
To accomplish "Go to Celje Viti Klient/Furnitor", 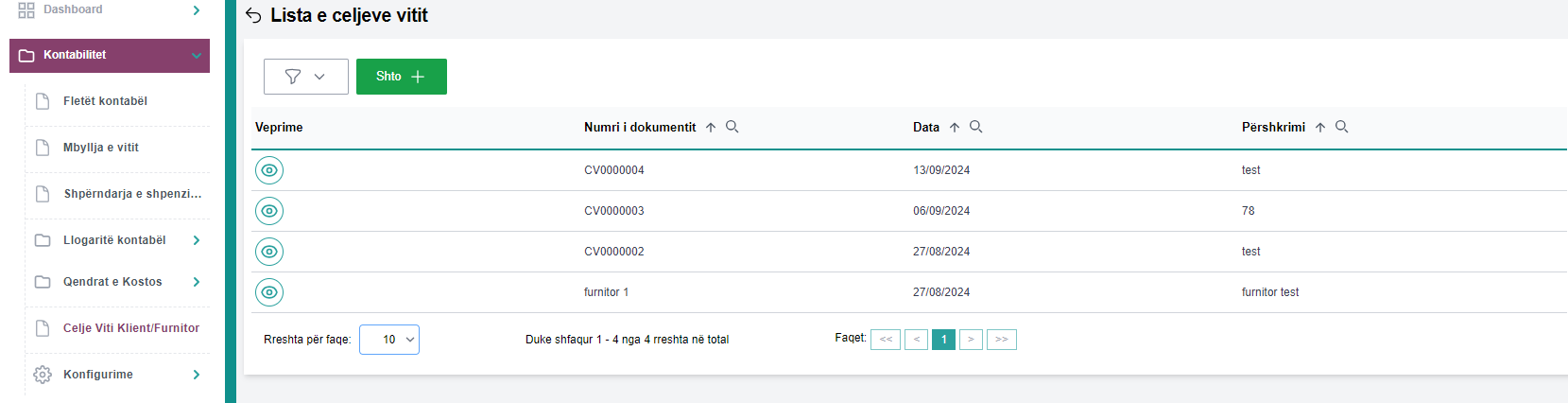I will click(x=131, y=328).
